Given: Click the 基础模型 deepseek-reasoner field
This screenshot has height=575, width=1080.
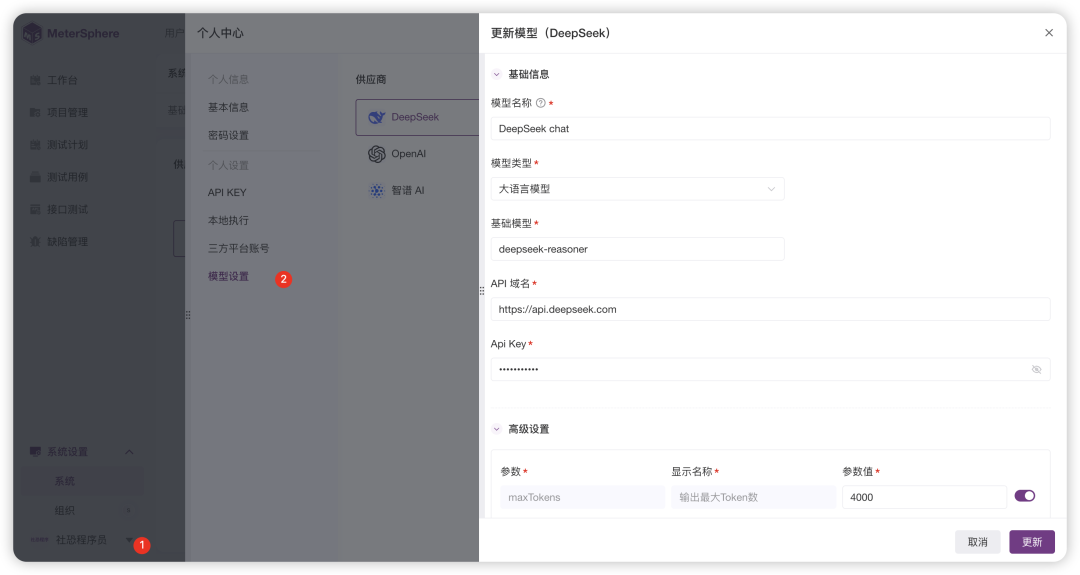Looking at the screenshot, I should click(x=638, y=249).
